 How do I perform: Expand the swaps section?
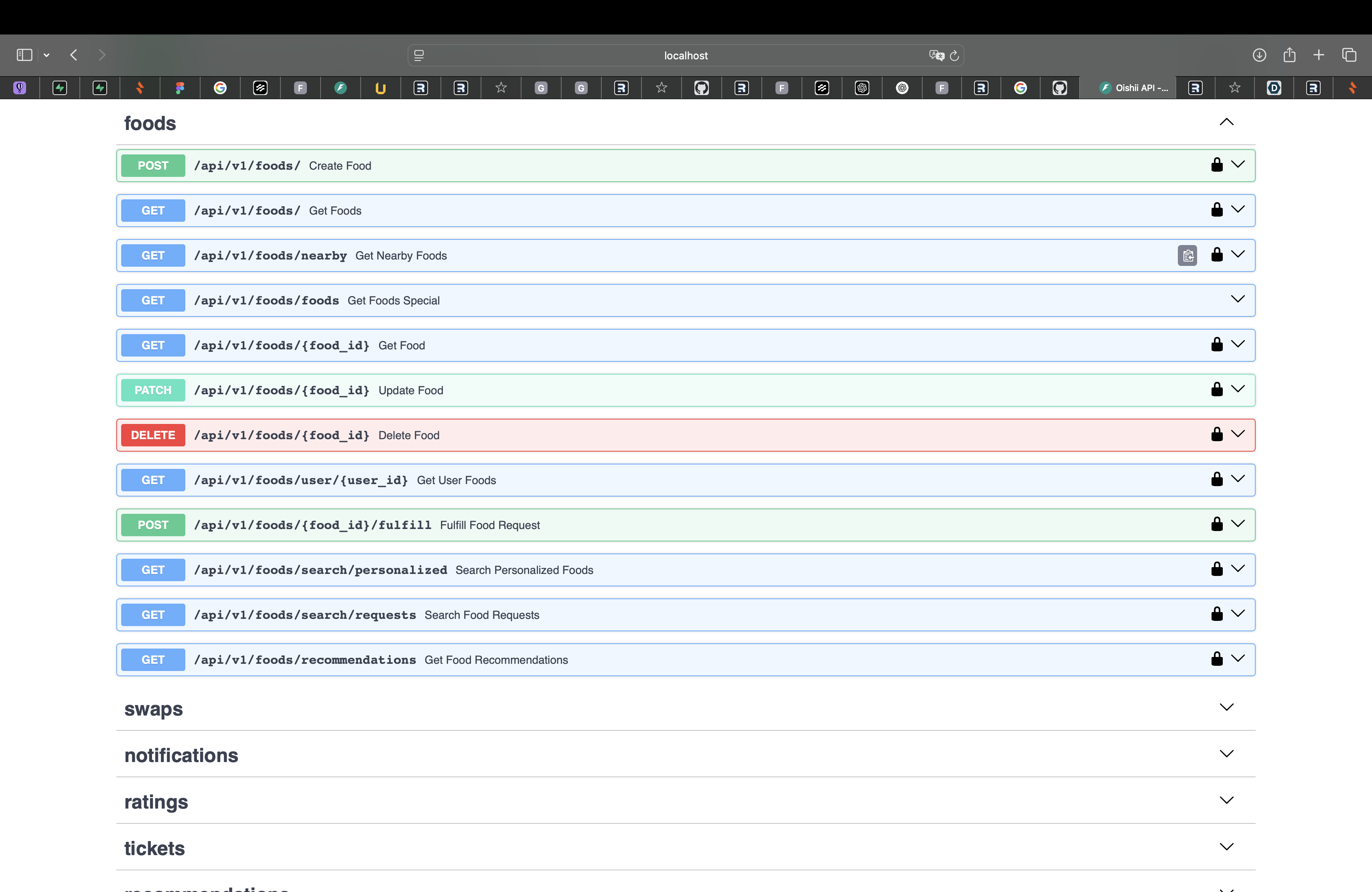pyautogui.click(x=1226, y=708)
